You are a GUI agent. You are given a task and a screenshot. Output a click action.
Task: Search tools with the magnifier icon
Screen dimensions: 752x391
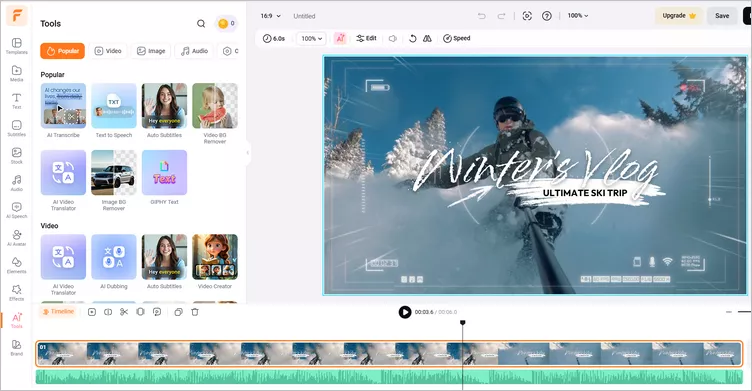click(201, 24)
